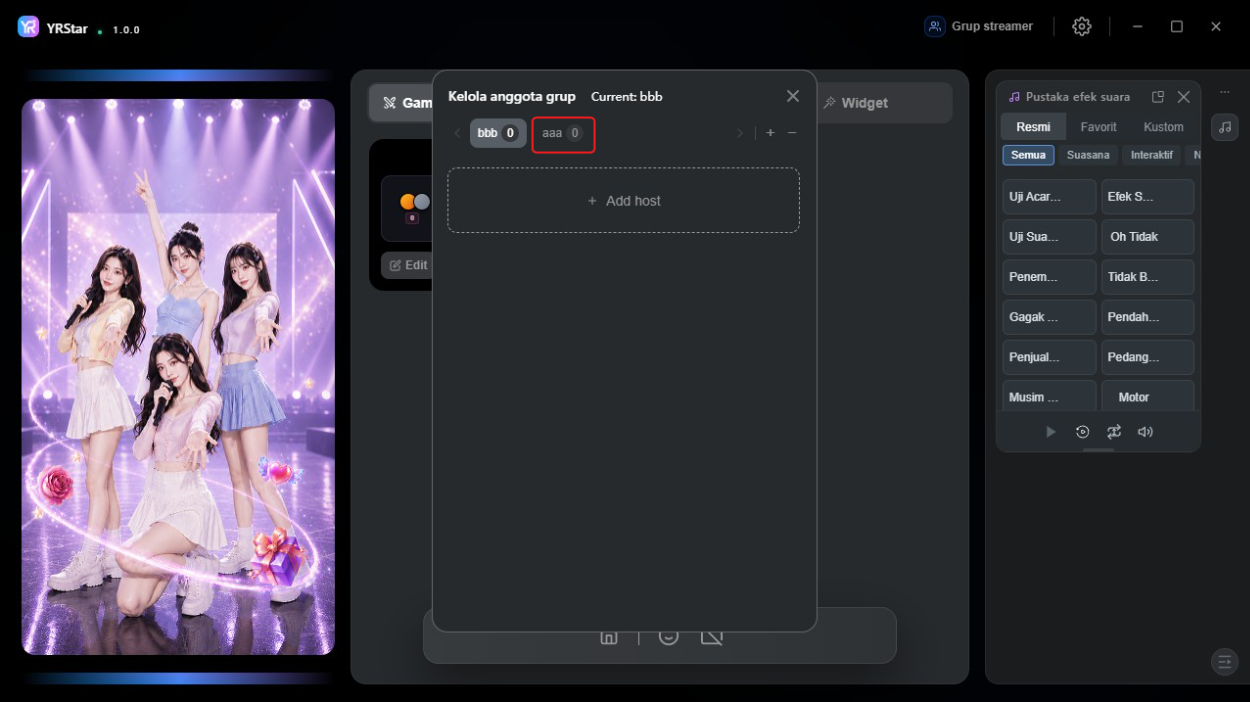Remove a group with the minus icon
The height and width of the screenshot is (702, 1250).
click(x=792, y=133)
